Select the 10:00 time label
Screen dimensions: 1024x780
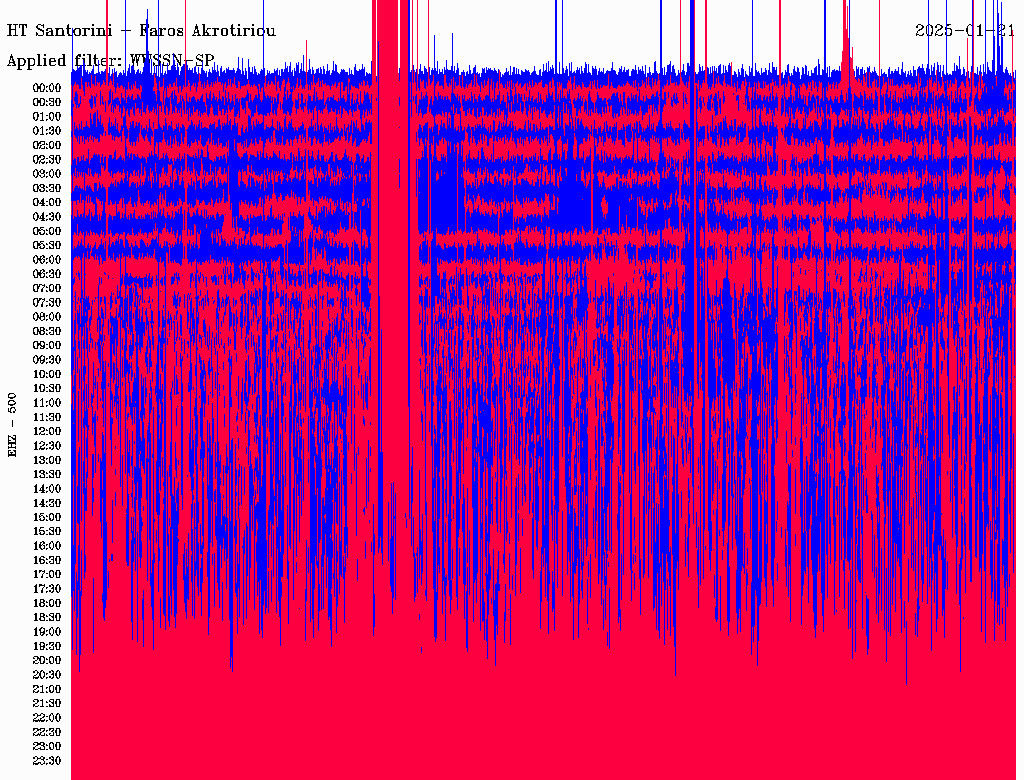point(47,374)
